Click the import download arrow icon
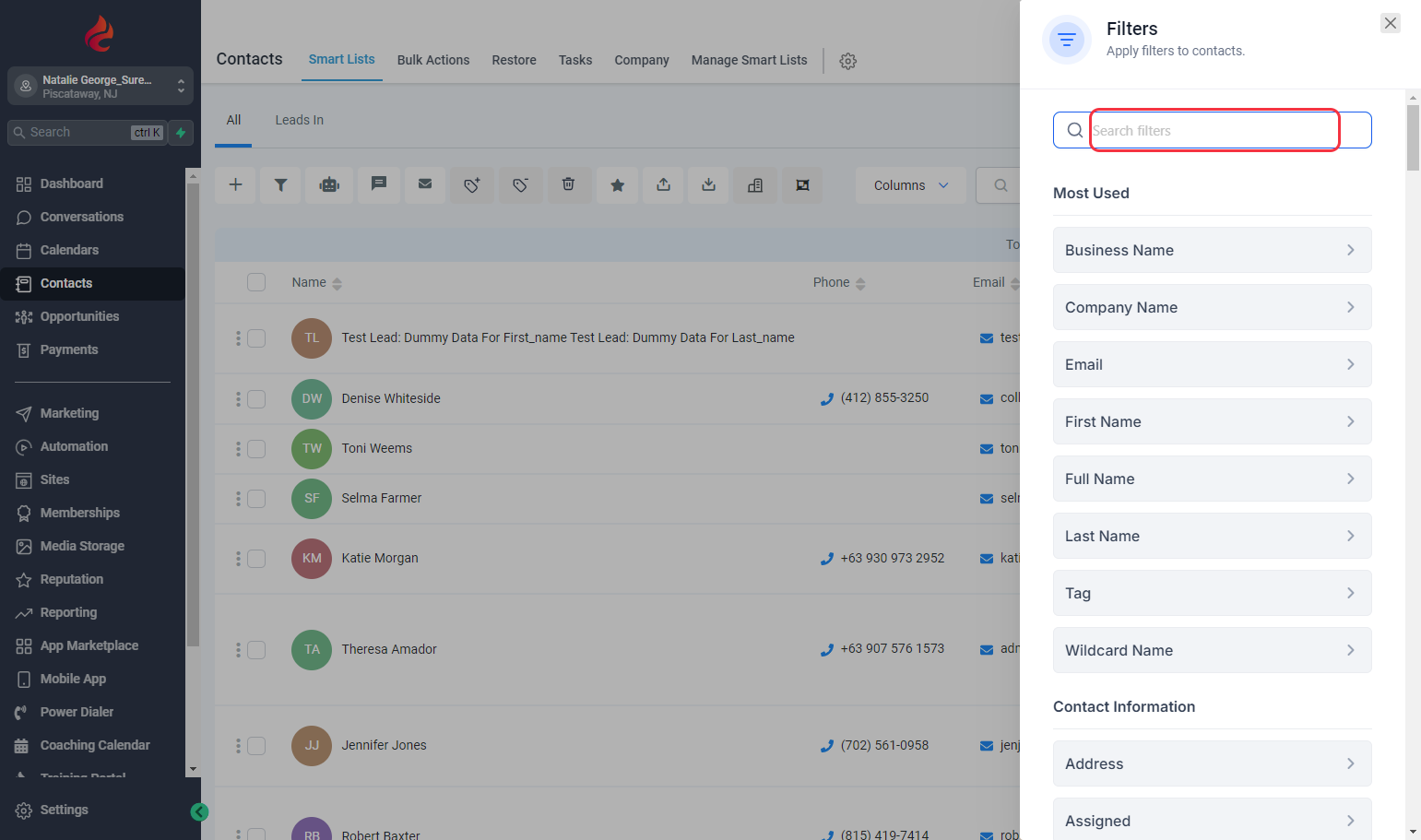The width and height of the screenshot is (1421, 840). point(708,185)
